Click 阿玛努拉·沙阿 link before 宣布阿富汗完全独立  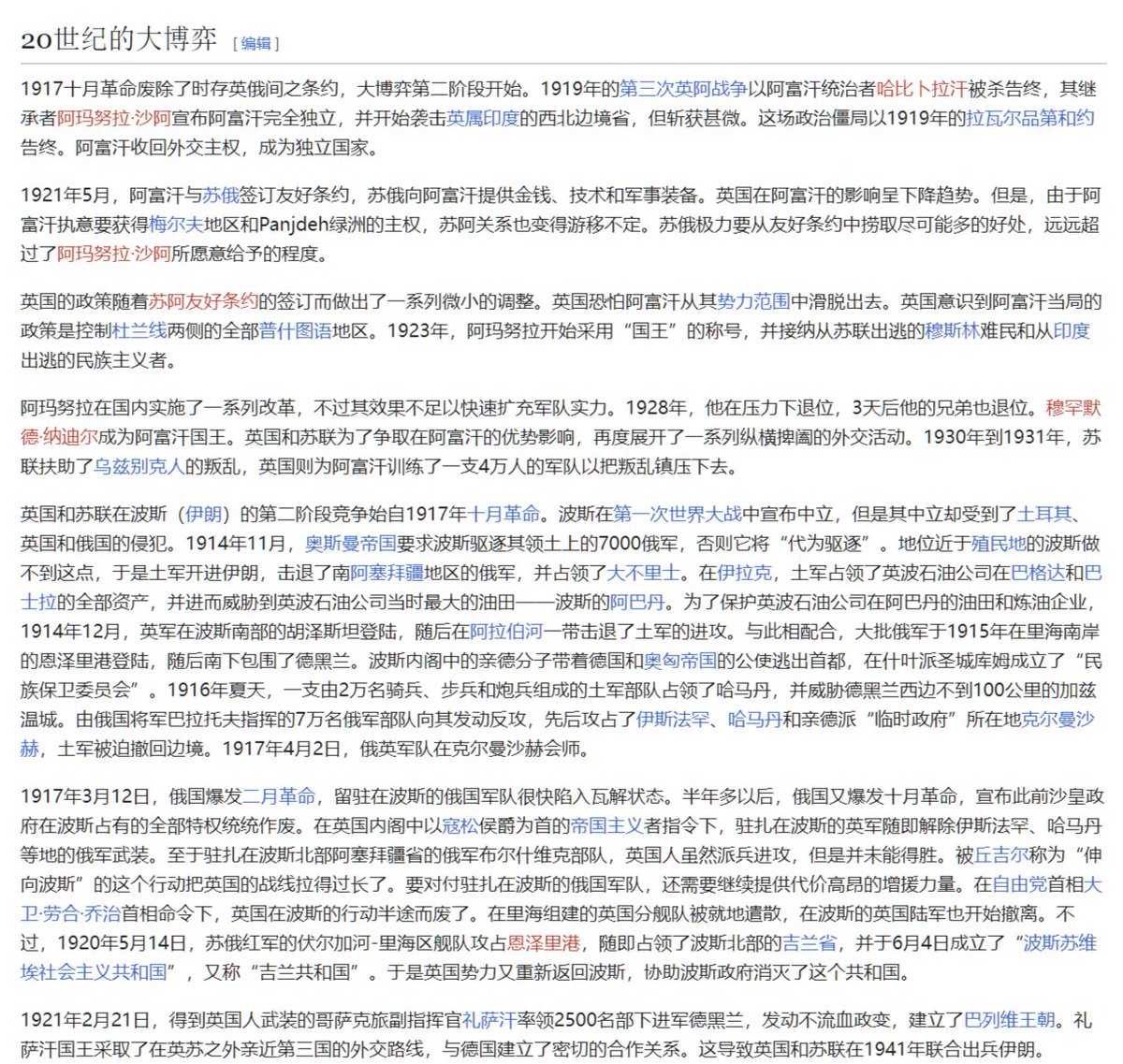[x=114, y=118]
